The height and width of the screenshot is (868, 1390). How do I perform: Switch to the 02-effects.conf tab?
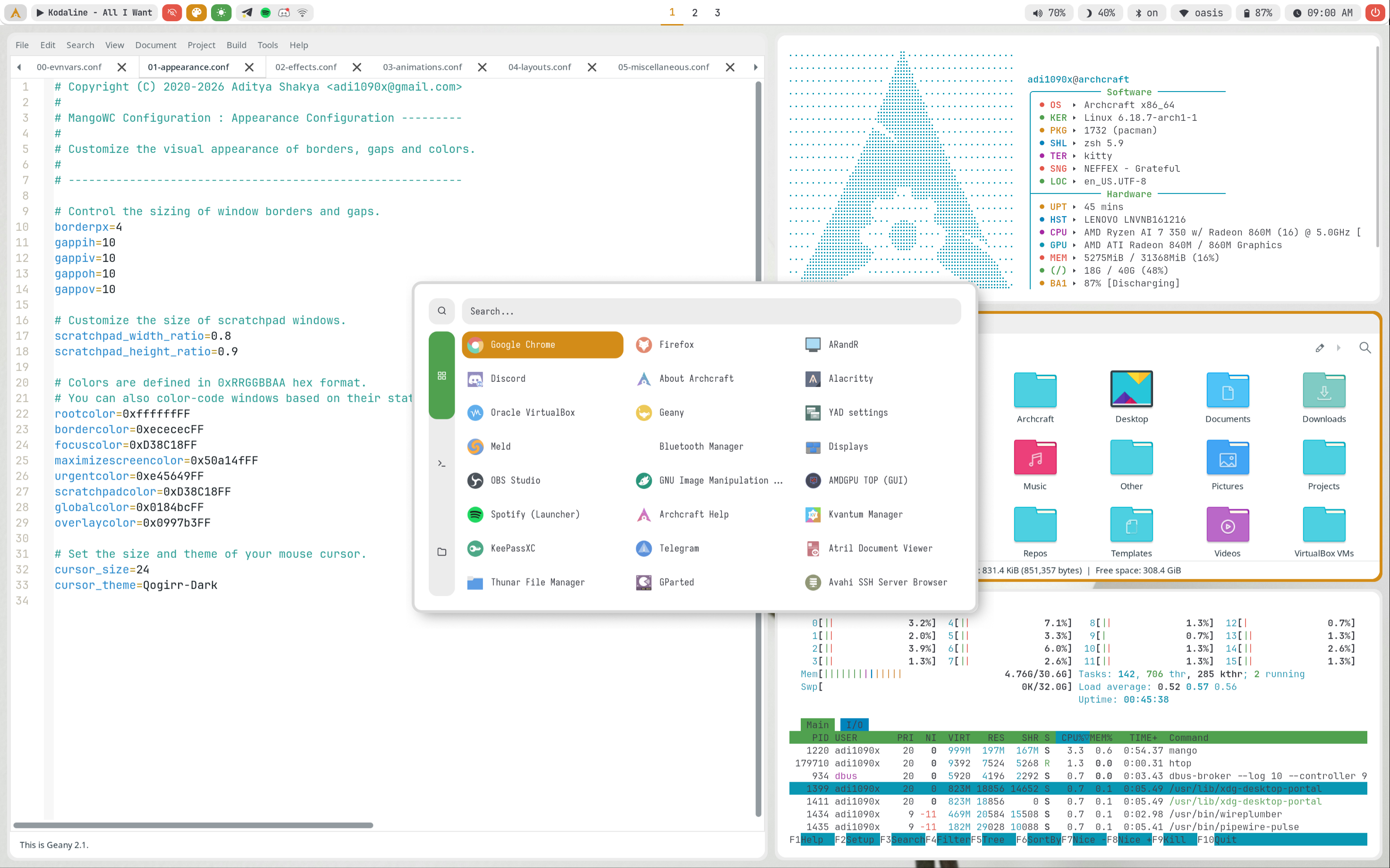tap(305, 67)
